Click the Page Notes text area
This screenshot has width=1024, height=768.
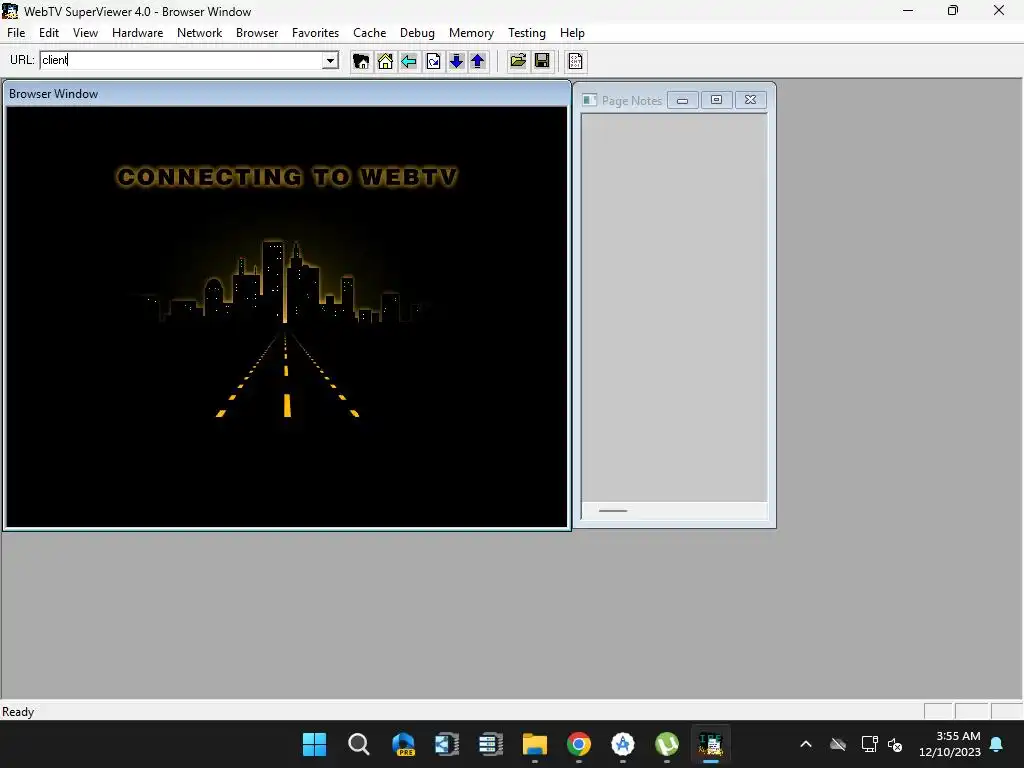(x=674, y=308)
